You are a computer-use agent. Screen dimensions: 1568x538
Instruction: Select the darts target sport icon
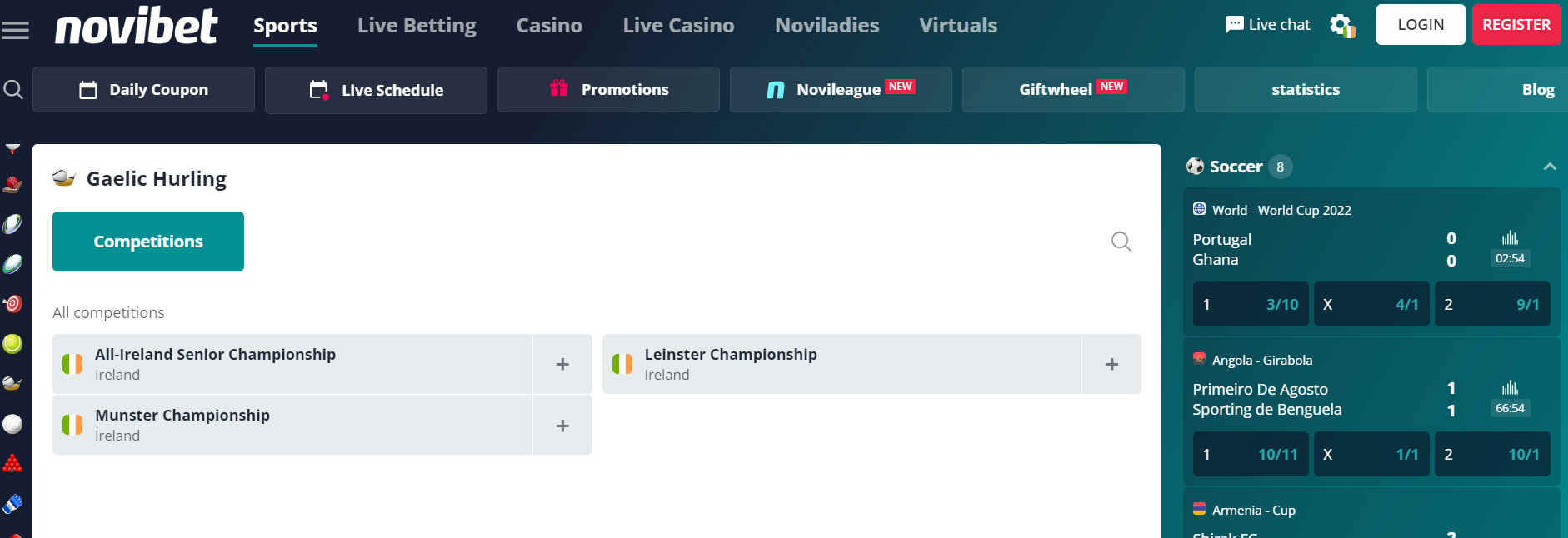12,304
